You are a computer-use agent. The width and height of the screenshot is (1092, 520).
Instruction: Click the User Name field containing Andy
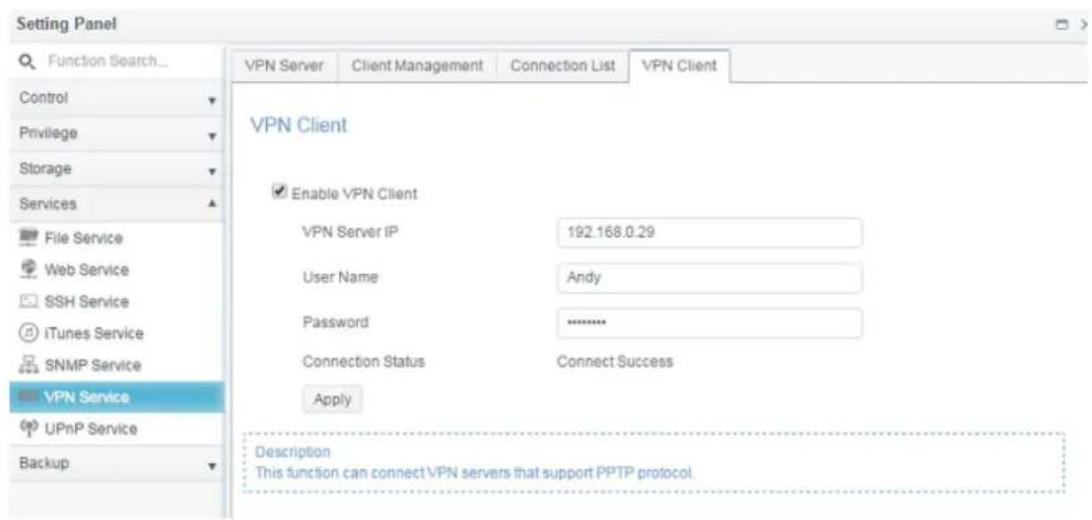(x=710, y=277)
